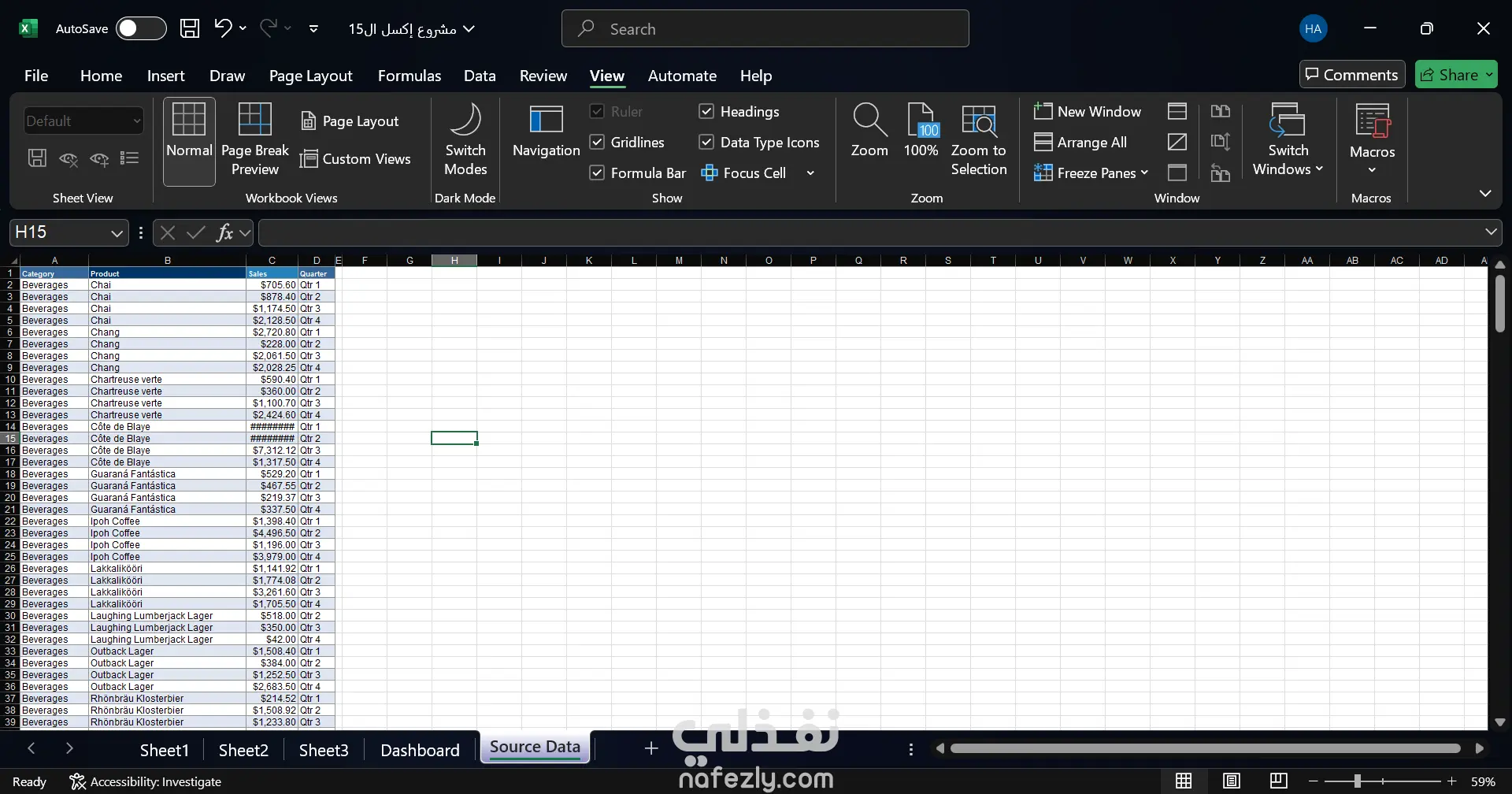This screenshot has height=794, width=1512.
Task: Click Page Layout icon in status bar
Action: (1232, 781)
